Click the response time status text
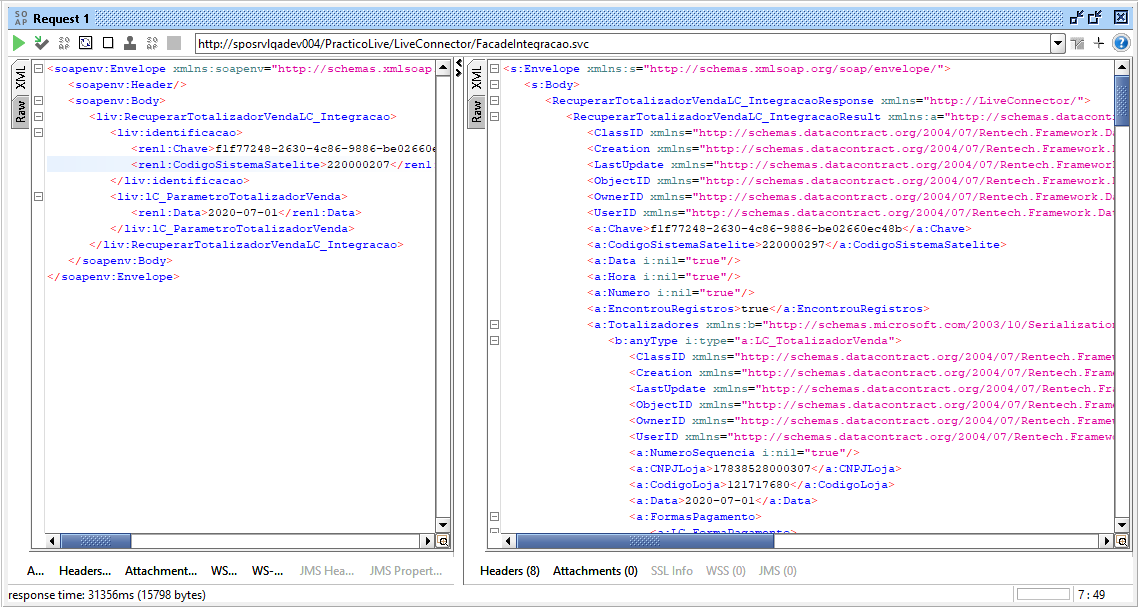 [x=107, y=595]
